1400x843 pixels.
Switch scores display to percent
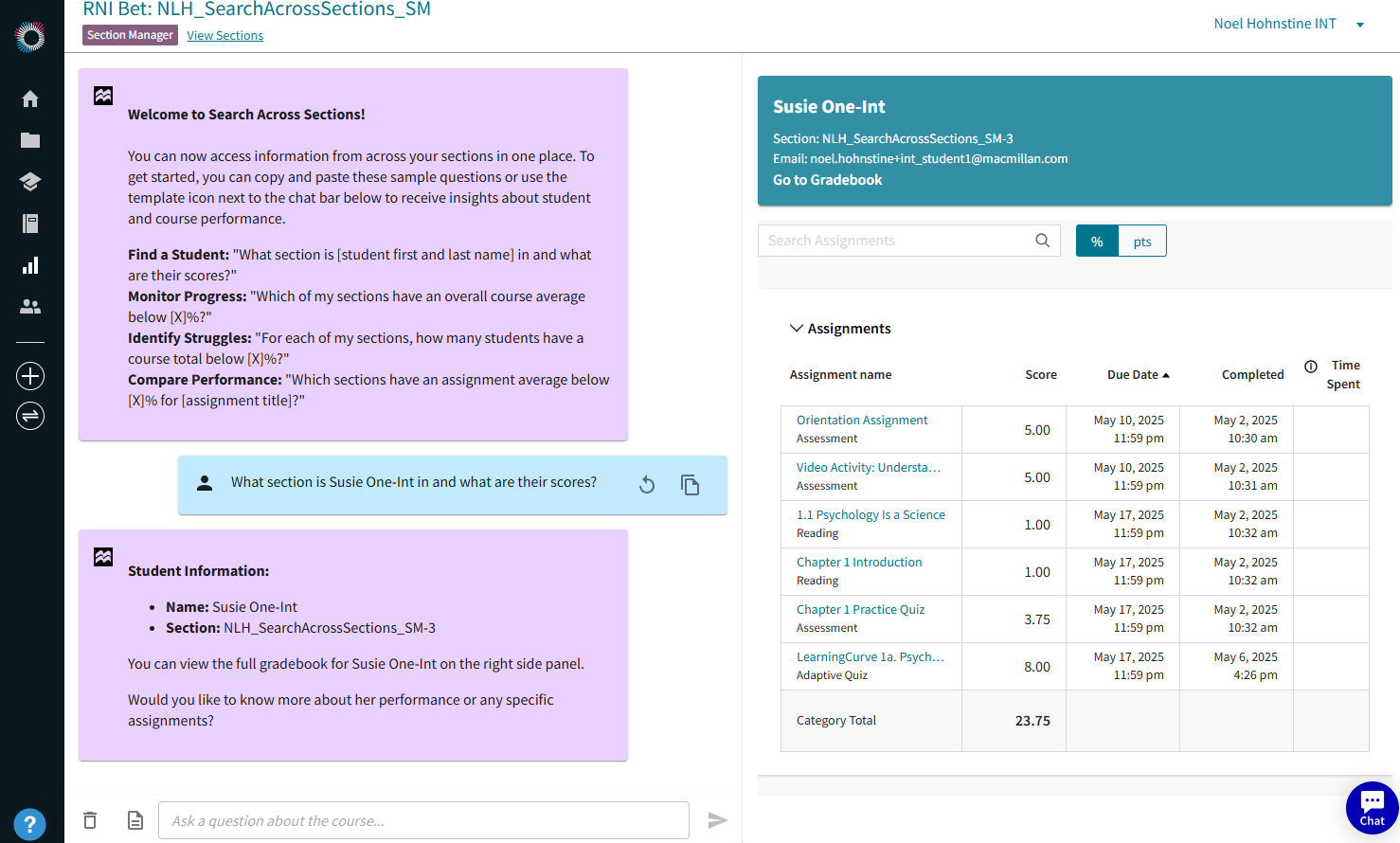point(1096,241)
